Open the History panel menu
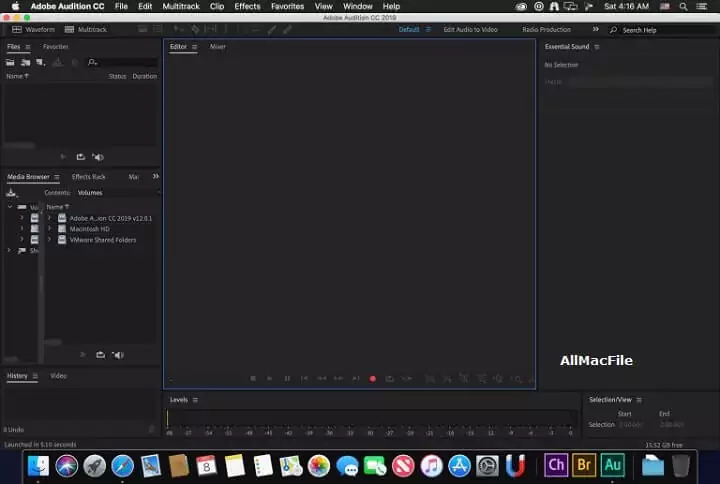The image size is (720, 484). point(35,376)
